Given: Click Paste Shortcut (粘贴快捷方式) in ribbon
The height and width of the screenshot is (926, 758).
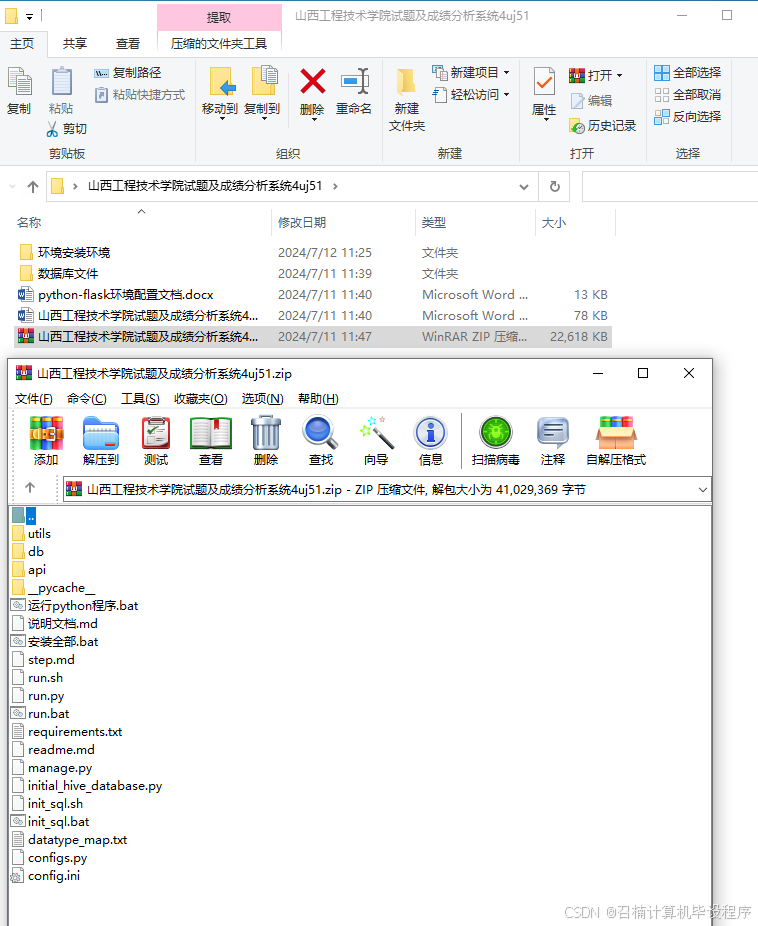Looking at the screenshot, I should 140,94.
